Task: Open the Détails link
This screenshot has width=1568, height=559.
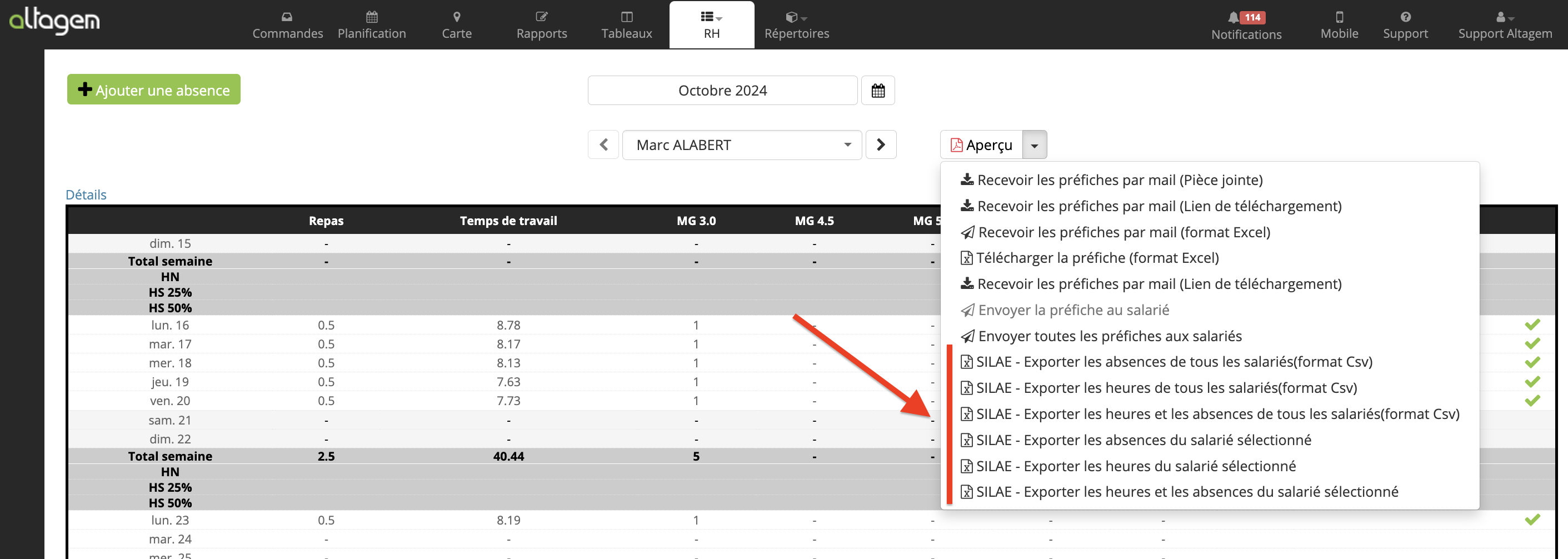Action: tap(86, 194)
